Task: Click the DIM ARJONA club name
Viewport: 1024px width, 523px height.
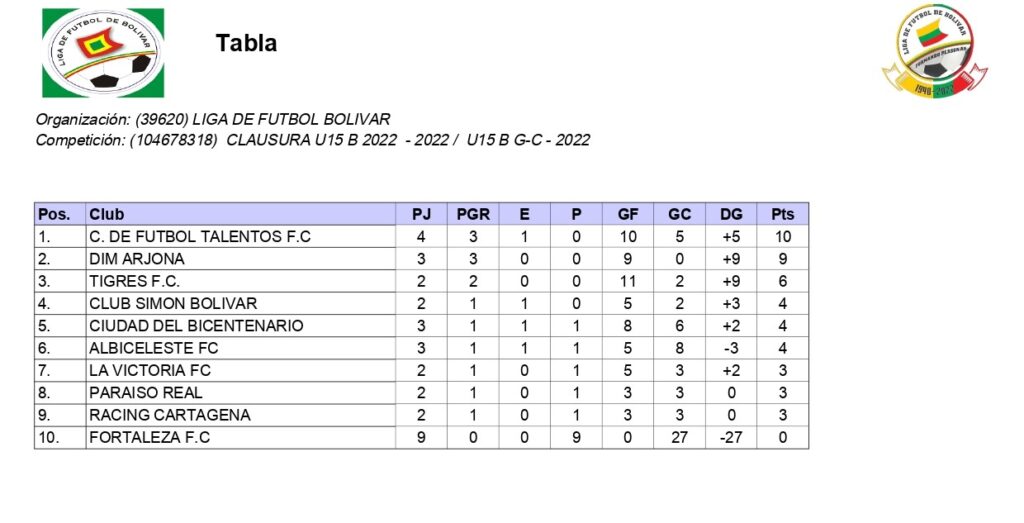Action: (137, 259)
